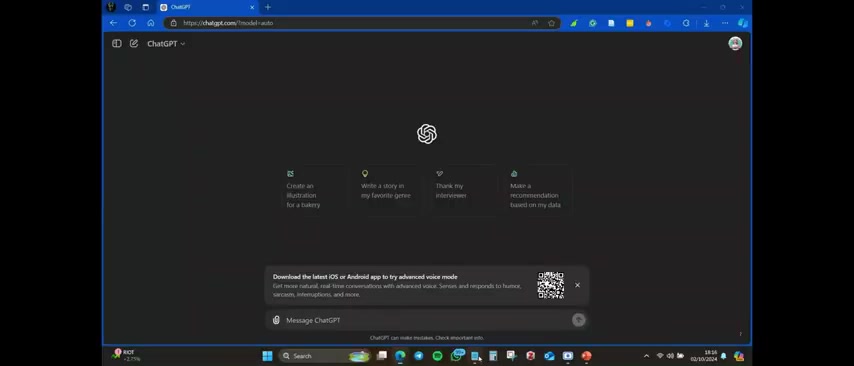Open the taskbar clock and date
Screen dimensions: 854x366
point(704,356)
